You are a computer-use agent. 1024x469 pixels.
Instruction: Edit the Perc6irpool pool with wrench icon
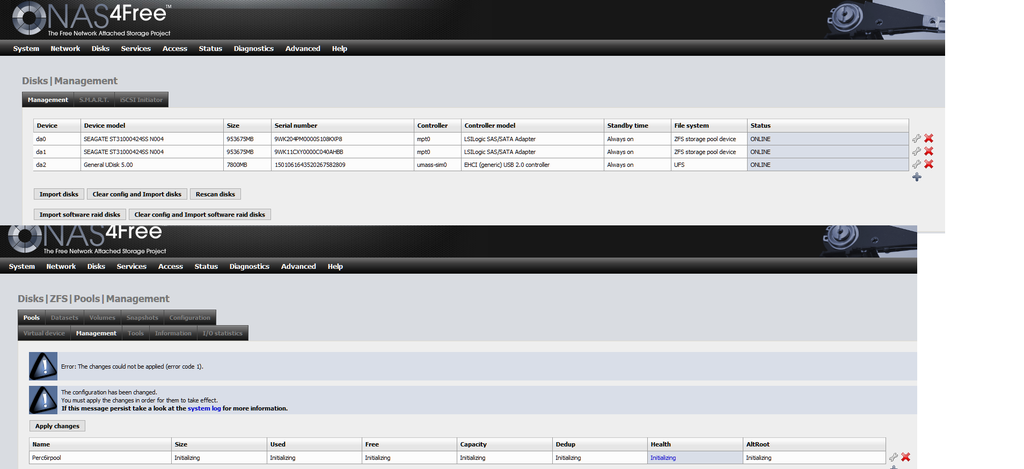click(x=893, y=457)
